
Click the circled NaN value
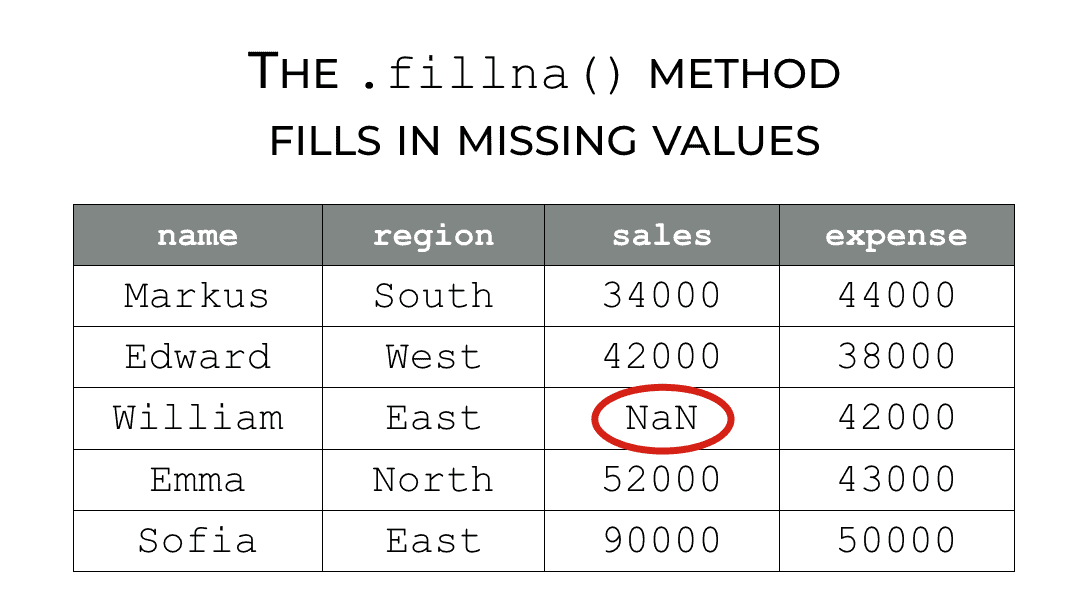662,418
